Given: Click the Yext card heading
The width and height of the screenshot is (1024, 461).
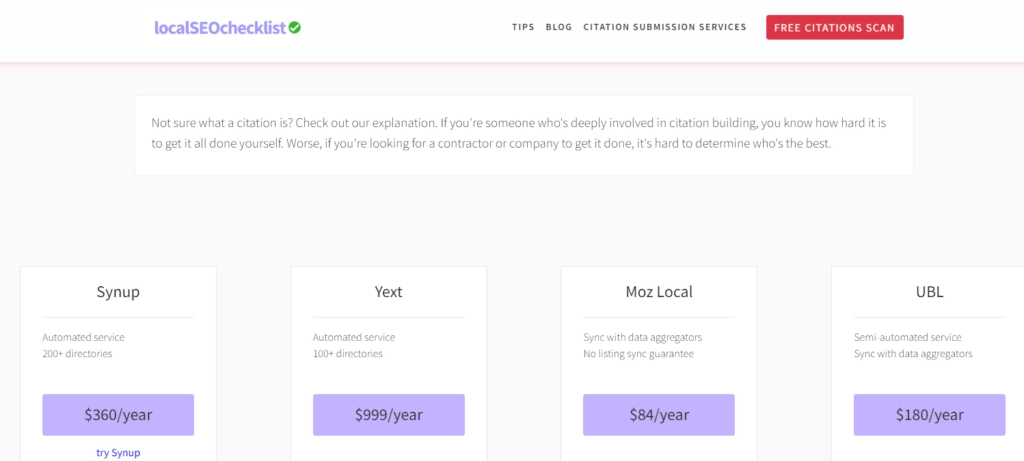Looking at the screenshot, I should [388, 292].
